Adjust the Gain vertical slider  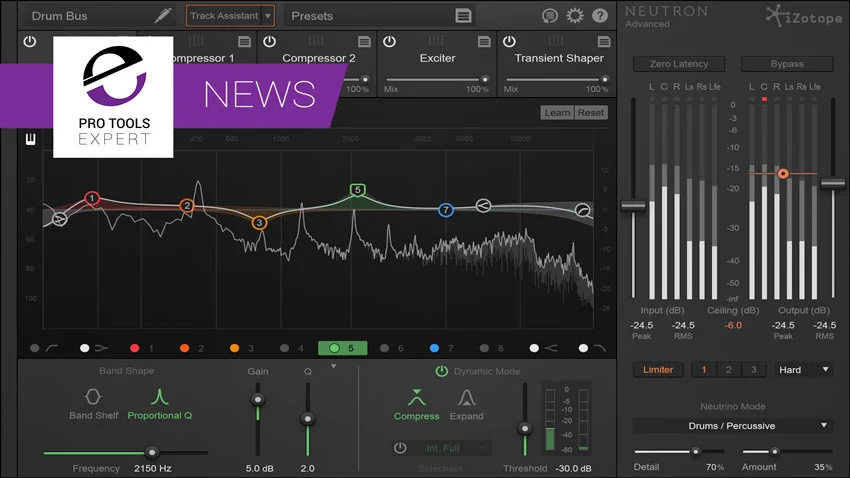(257, 399)
